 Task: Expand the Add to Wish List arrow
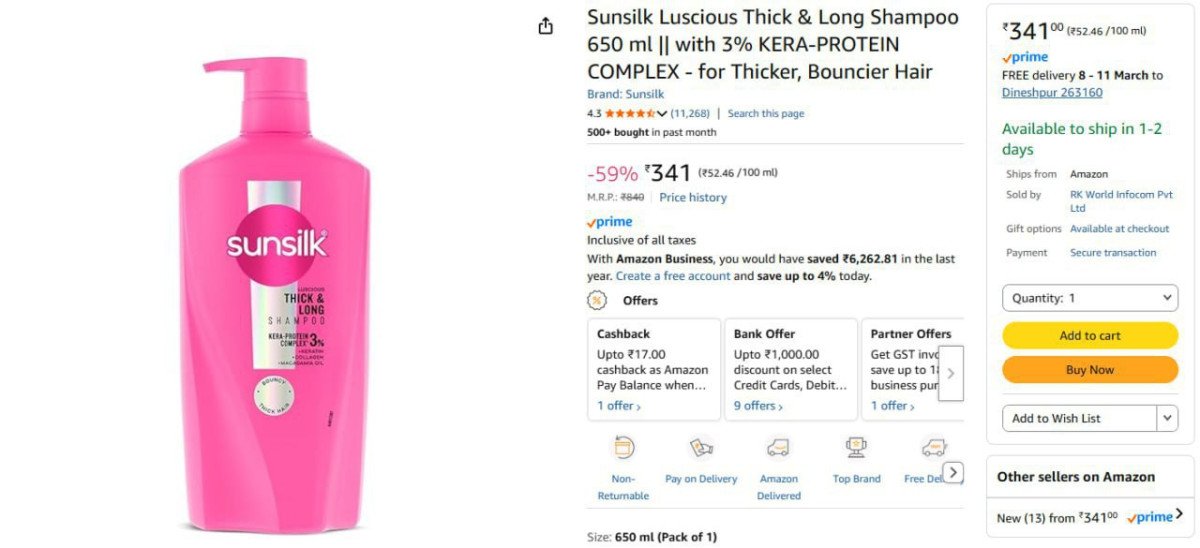[1167, 418]
